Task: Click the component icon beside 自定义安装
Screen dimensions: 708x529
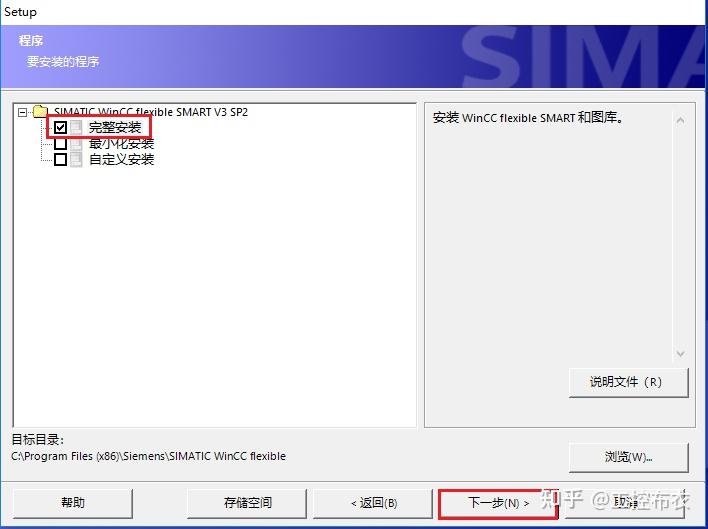Action: point(76,159)
